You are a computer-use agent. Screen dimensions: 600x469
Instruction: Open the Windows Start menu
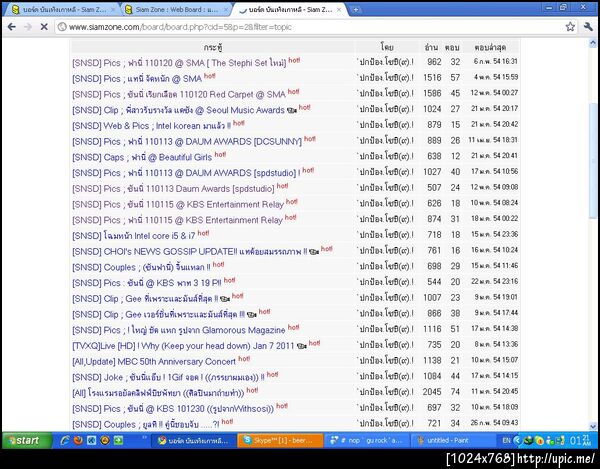27,440
